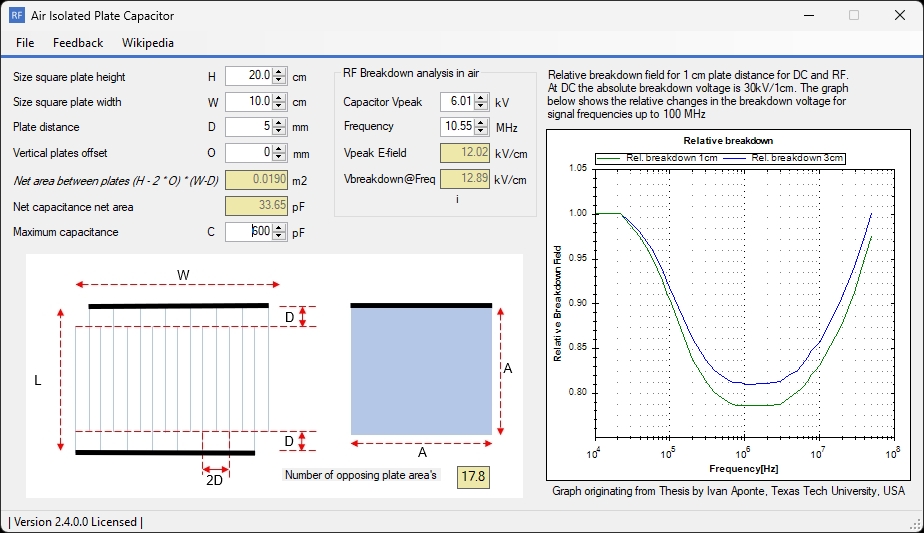Image resolution: width=924 pixels, height=533 pixels.
Task: Decrease plate distance D with down arrow
Action: (x=279, y=131)
